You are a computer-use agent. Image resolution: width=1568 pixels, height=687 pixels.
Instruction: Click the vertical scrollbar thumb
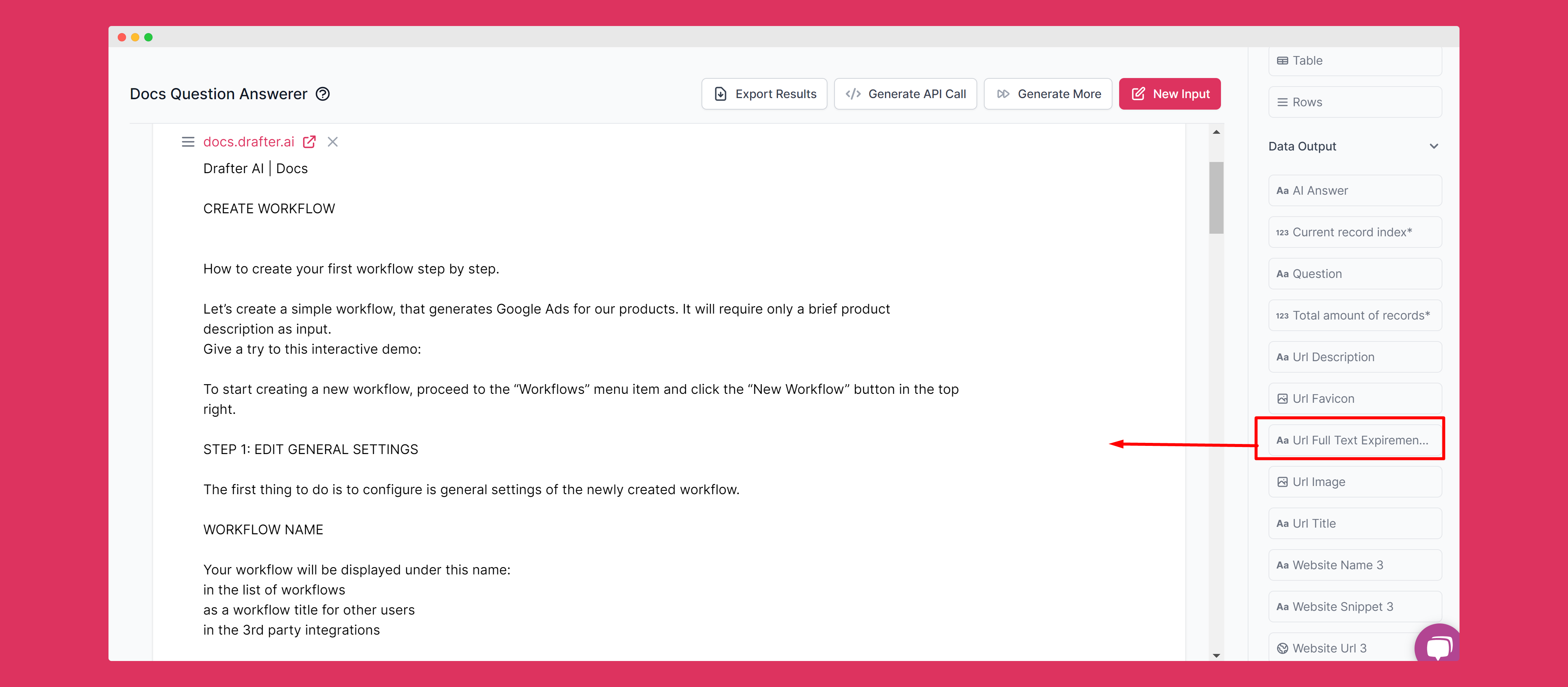pyautogui.click(x=1215, y=197)
